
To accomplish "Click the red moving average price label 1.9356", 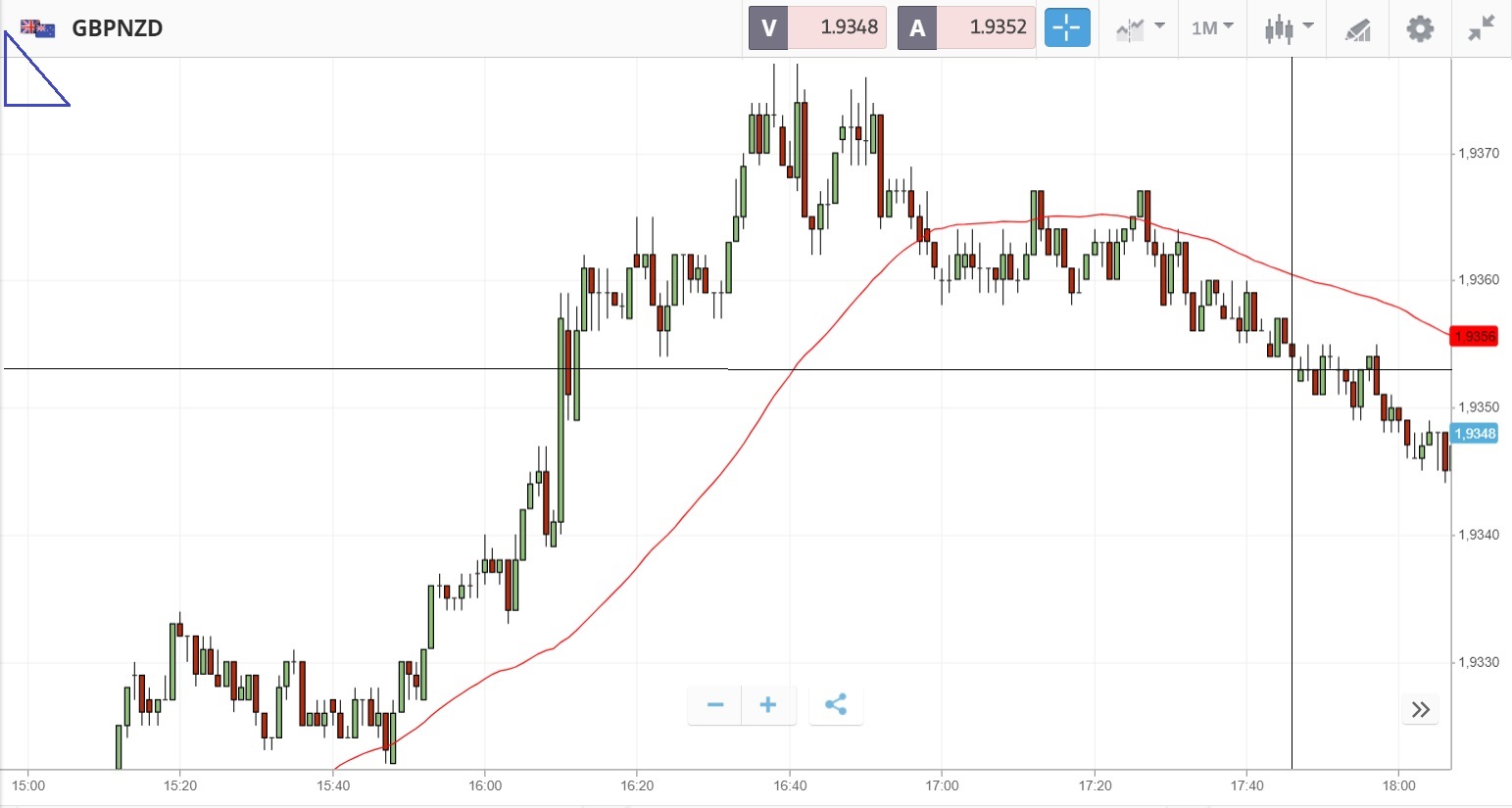I will (1474, 337).
